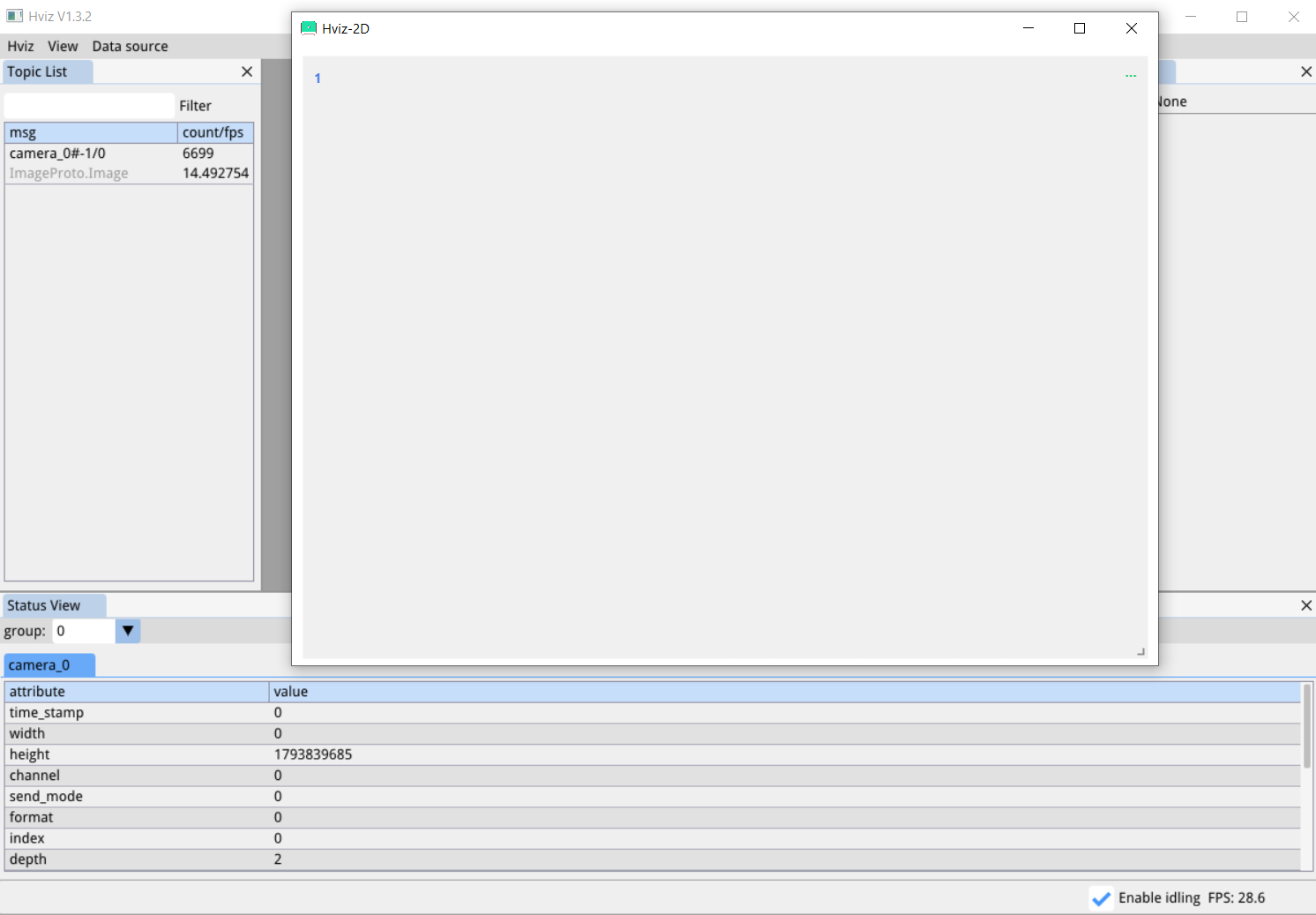Toggle the Enable idling checkbox
The height and width of the screenshot is (915, 1316).
tap(1101, 898)
